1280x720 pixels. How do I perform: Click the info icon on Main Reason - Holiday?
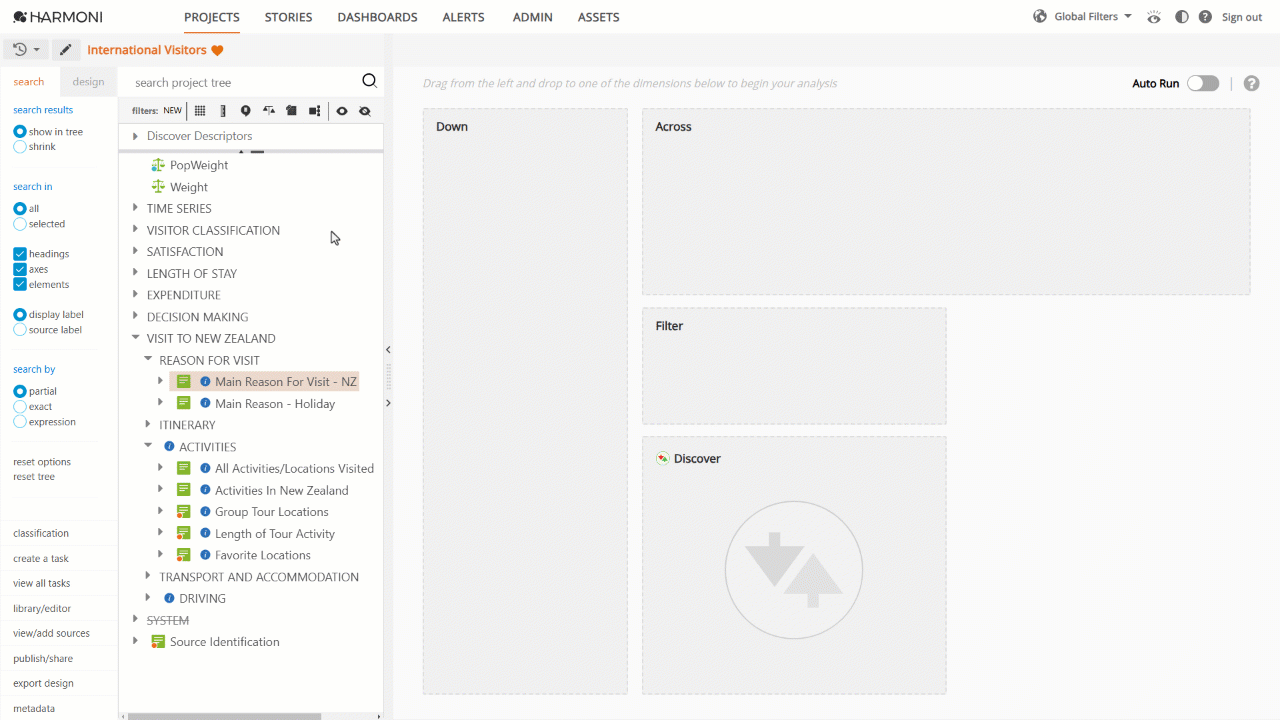coord(205,403)
